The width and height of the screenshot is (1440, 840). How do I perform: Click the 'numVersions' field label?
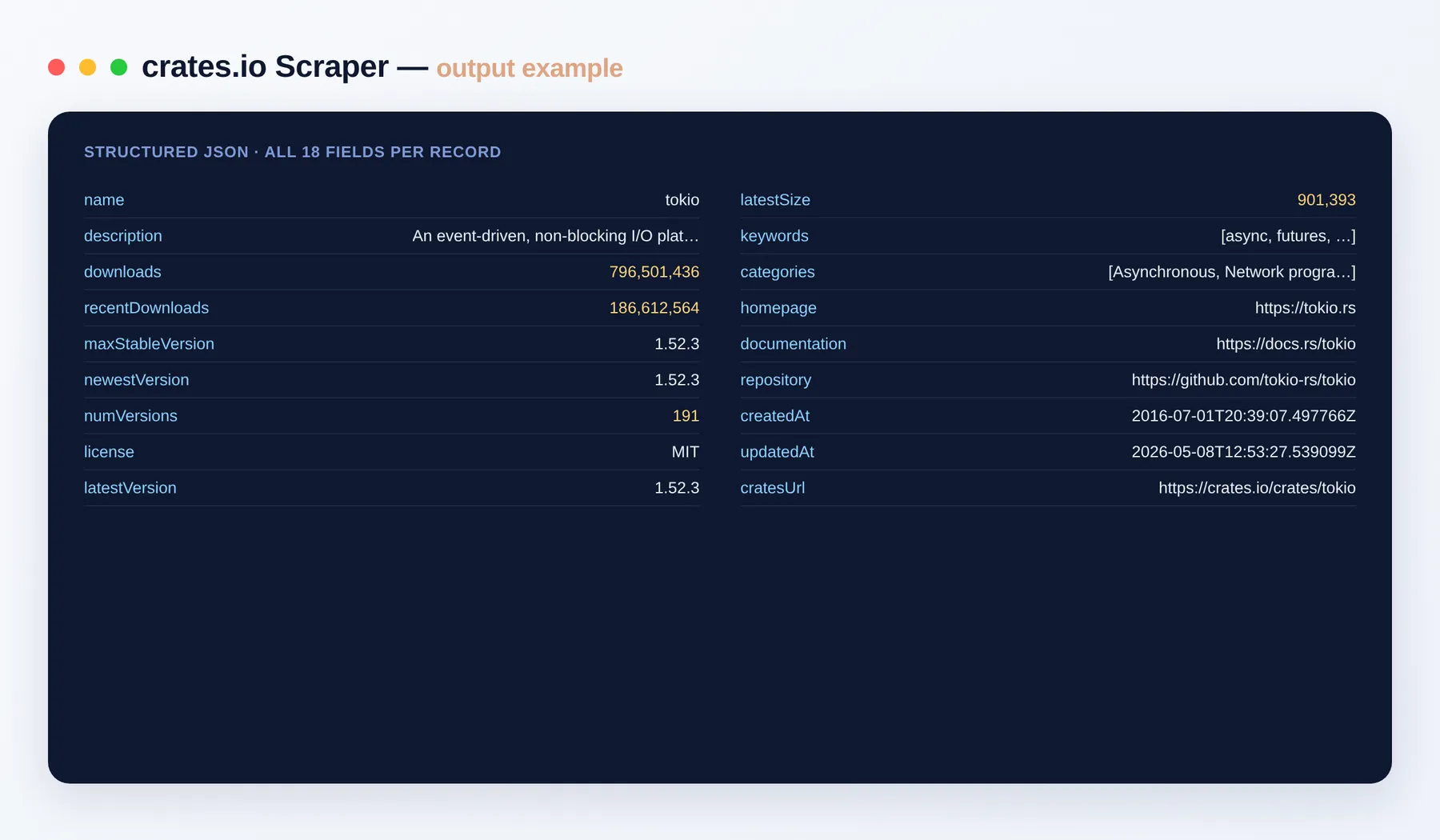130,416
